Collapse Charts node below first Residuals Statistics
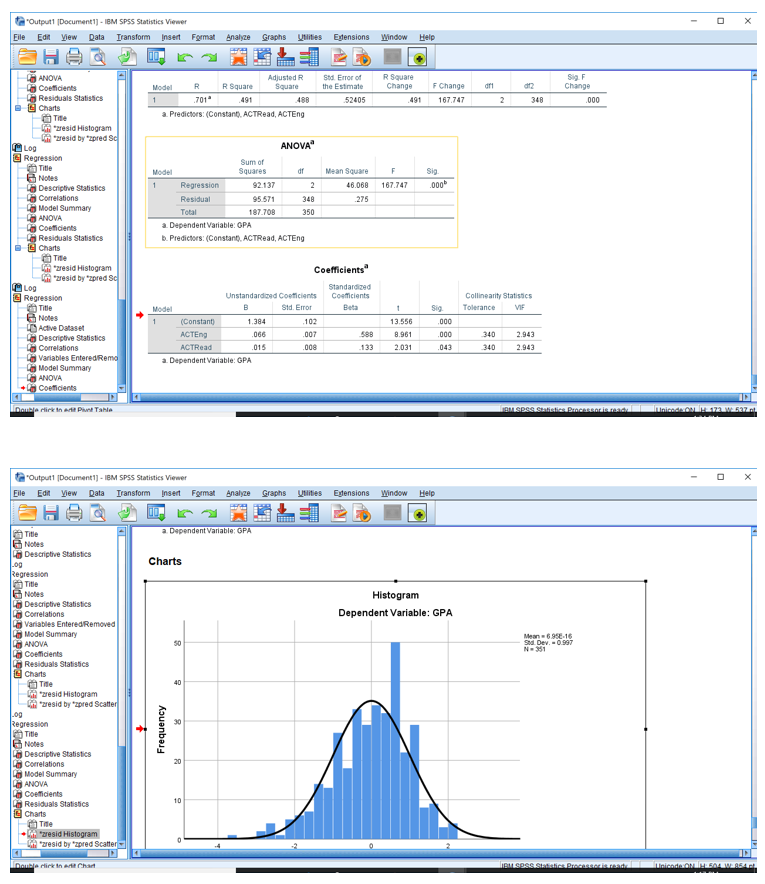765x884 pixels. pos(18,108)
